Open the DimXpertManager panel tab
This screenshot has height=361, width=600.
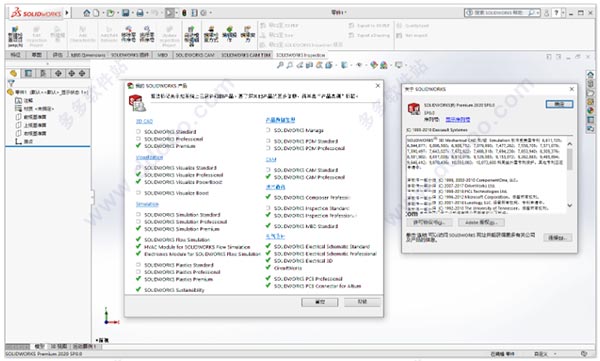(58, 73)
